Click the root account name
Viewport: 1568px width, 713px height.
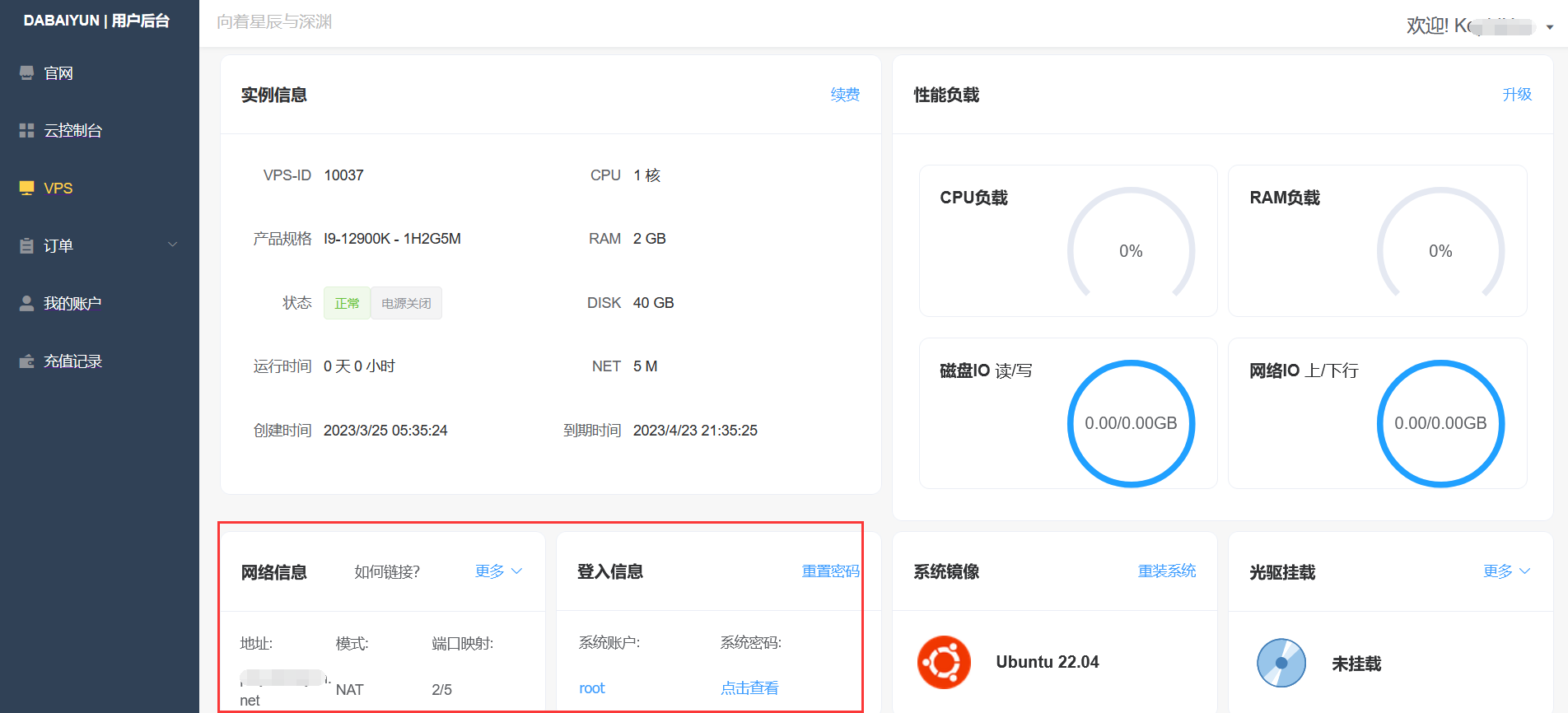592,688
